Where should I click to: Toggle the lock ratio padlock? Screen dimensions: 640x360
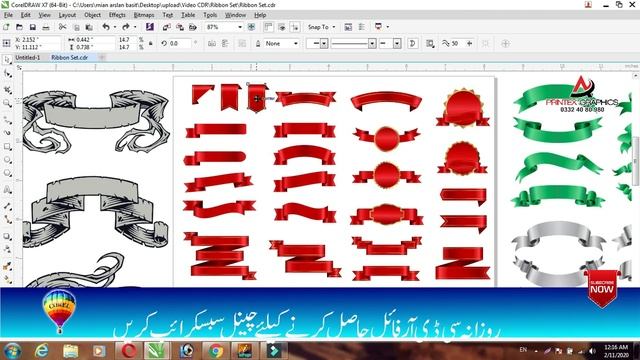tap(151, 43)
